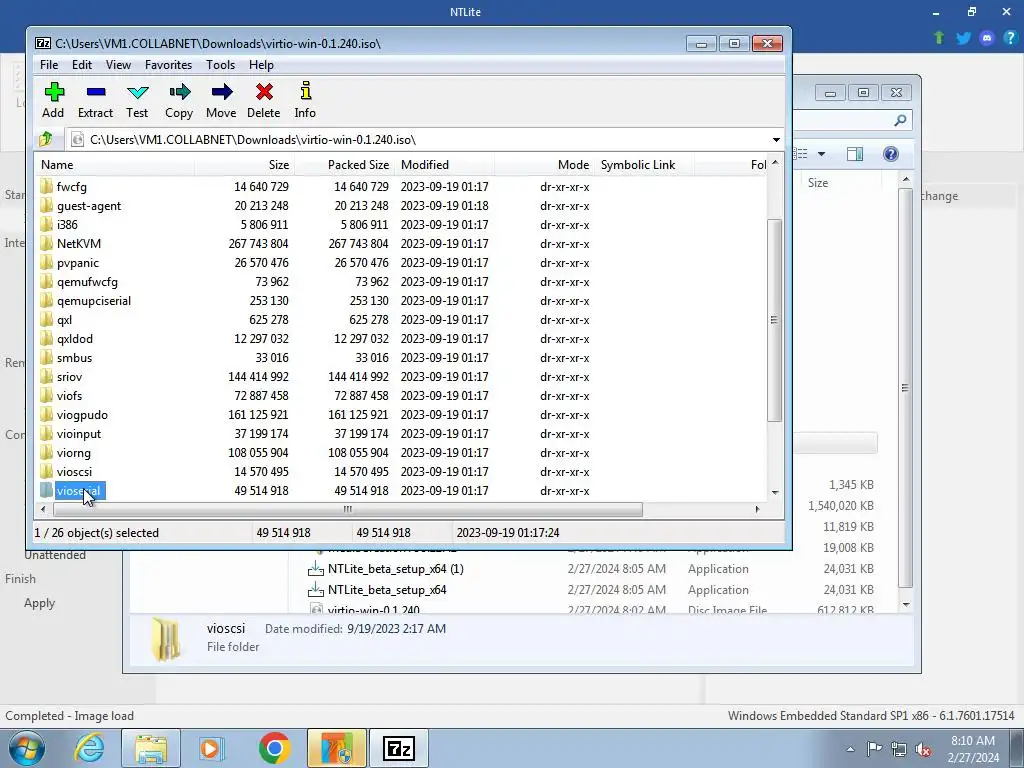This screenshot has height=768, width=1024.
Task: Click the 7-Zip horizontal scrollbar thumb
Action: 347,509
